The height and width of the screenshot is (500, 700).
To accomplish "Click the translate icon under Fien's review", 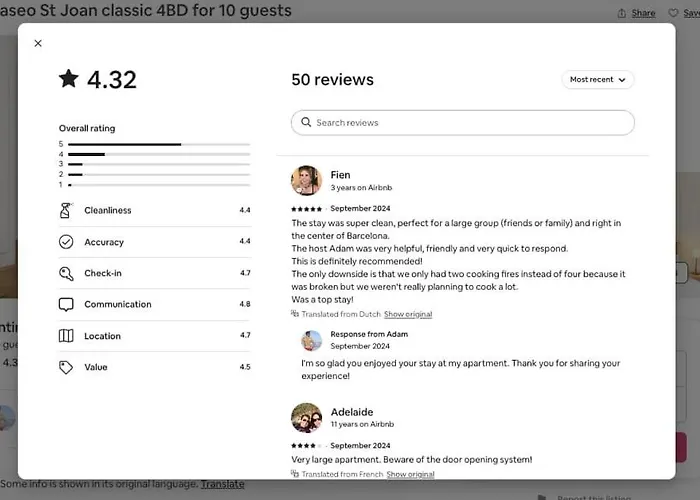I will [295, 314].
